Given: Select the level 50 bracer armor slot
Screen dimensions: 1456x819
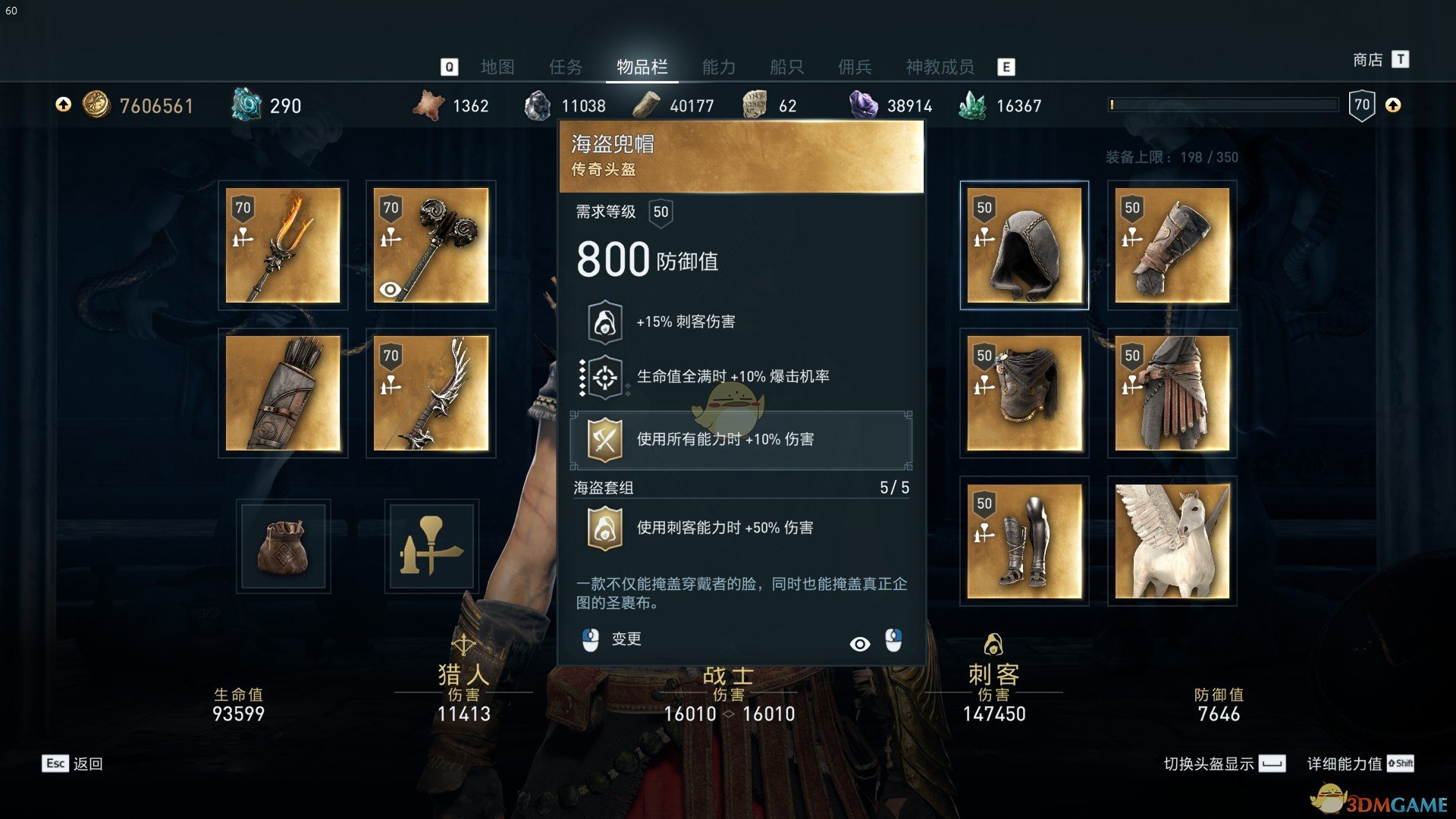Looking at the screenshot, I should click(1172, 245).
